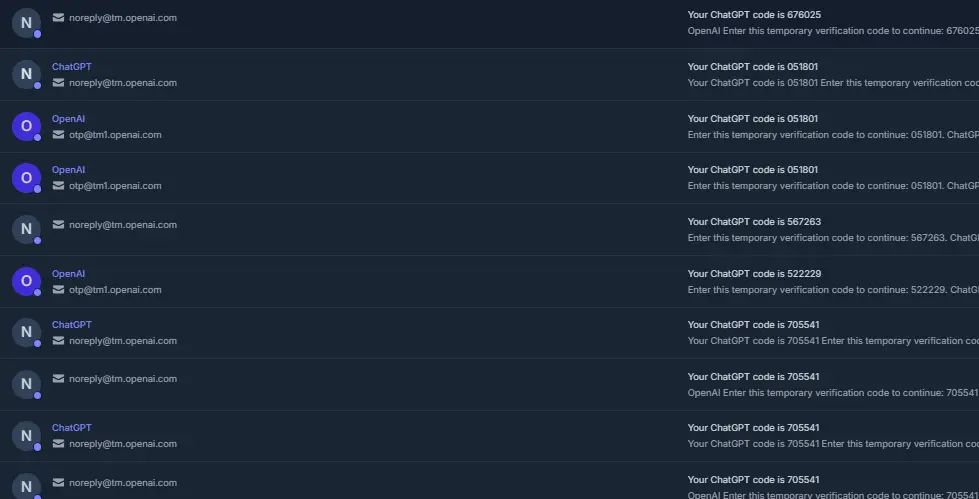979x499 pixels.
Task: Click the envelope icon in the 676025 email row
Action: point(58,17)
